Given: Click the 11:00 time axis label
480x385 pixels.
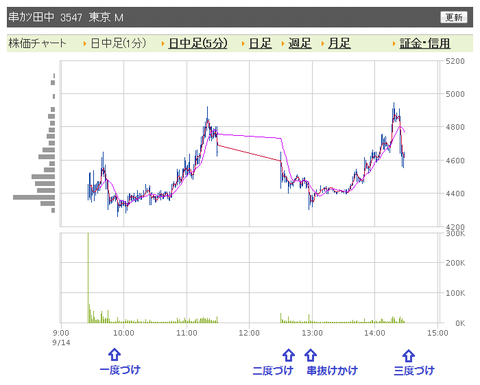Looking at the screenshot, I should (187, 333).
